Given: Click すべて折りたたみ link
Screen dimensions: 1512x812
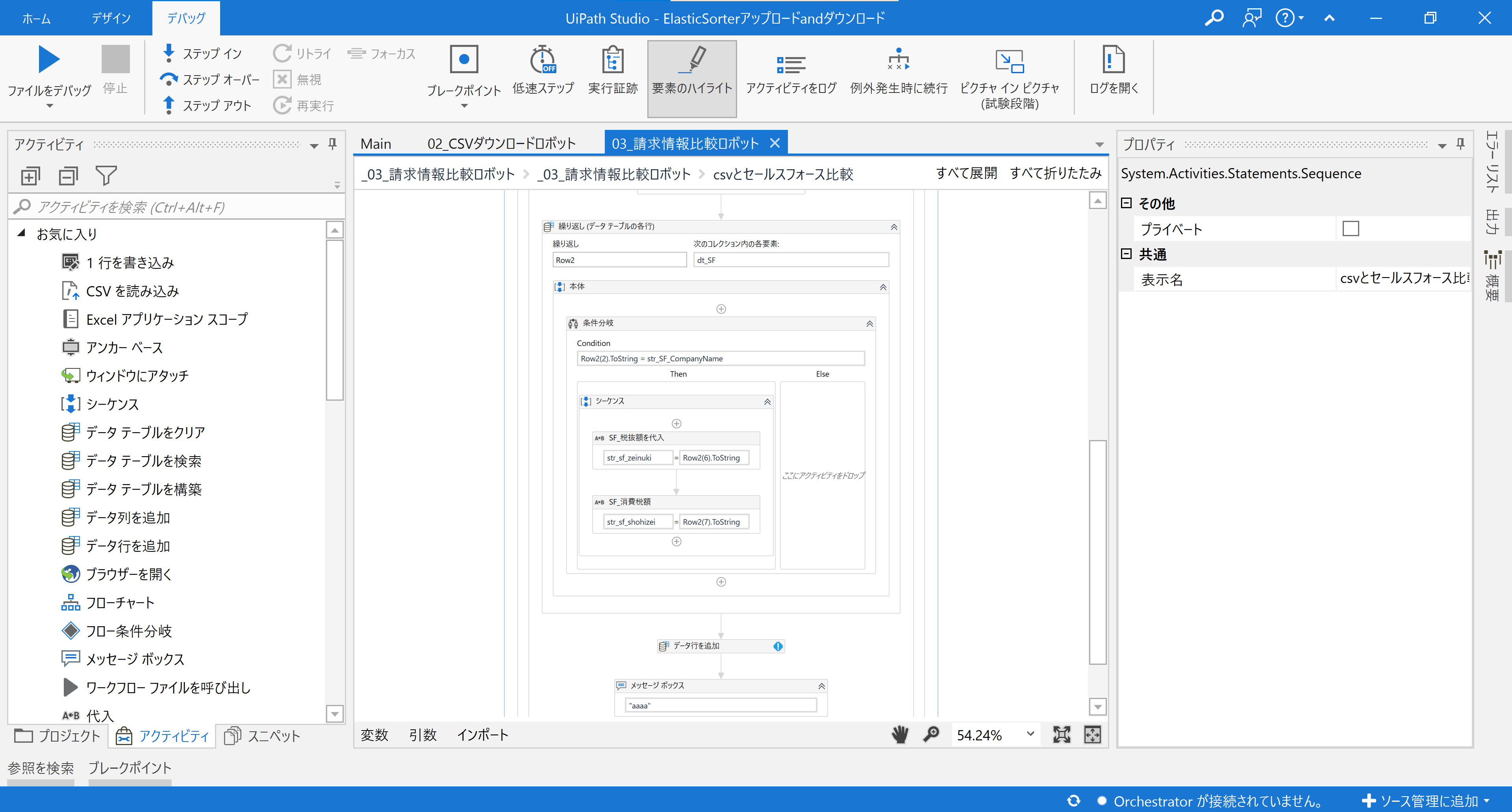Looking at the screenshot, I should pos(1055,173).
